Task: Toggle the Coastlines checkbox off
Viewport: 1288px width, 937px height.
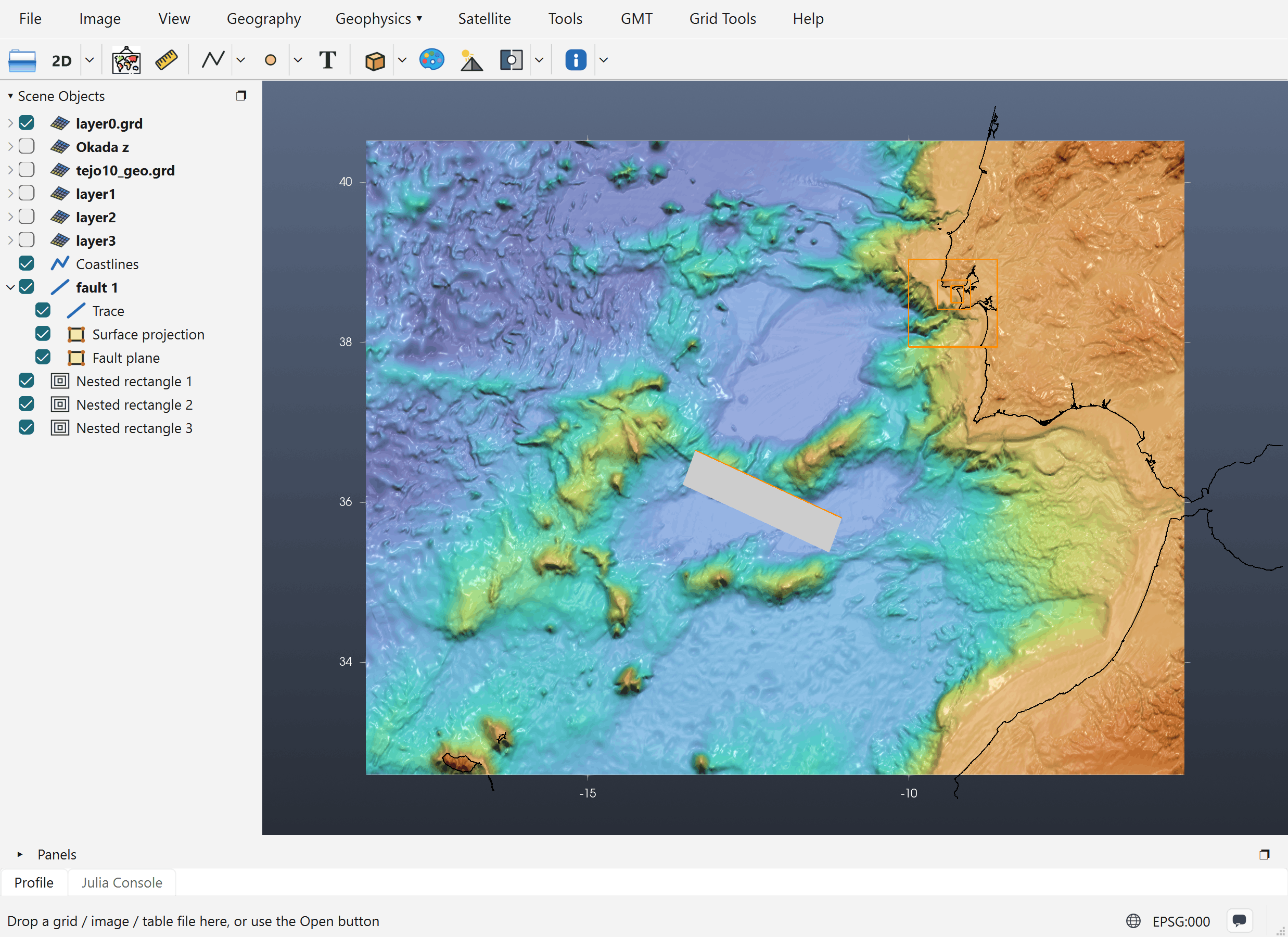Action: pyautogui.click(x=27, y=263)
